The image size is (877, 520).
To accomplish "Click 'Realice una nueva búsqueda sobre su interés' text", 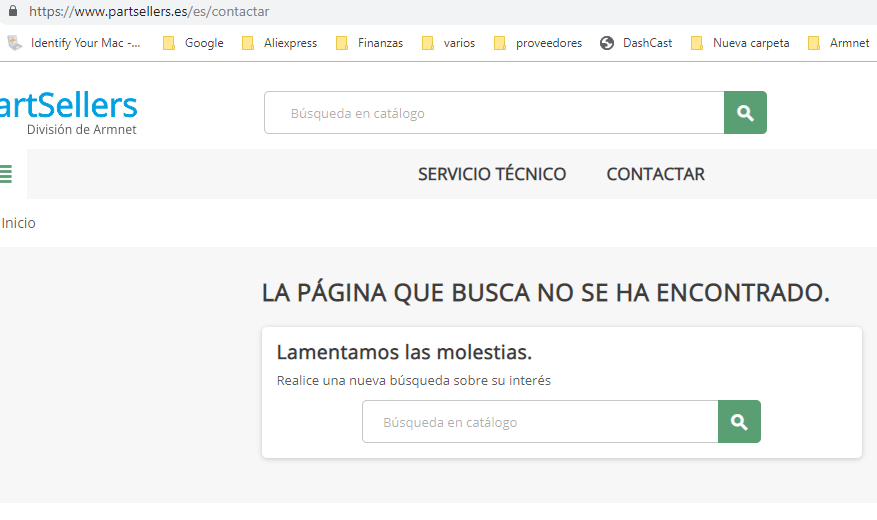I will tap(413, 381).
